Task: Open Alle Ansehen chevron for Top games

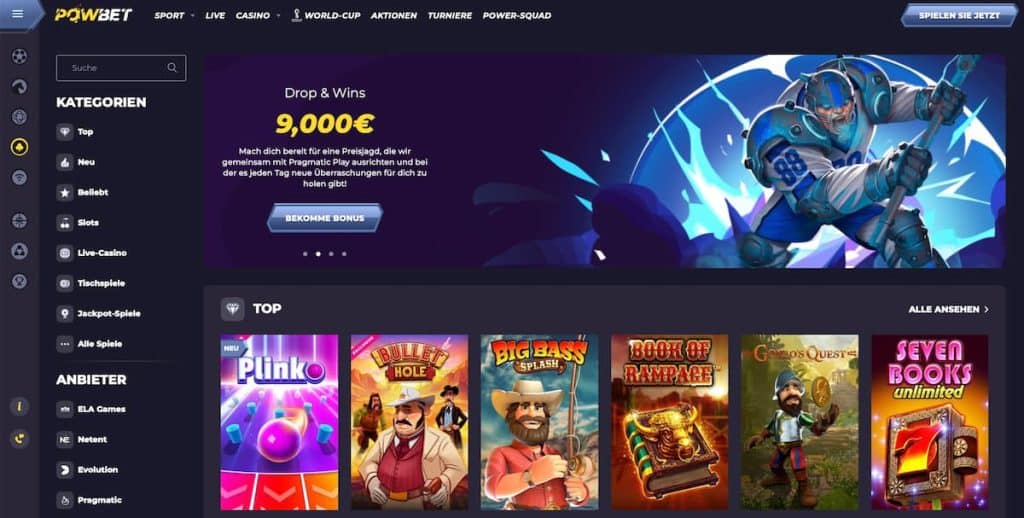Action: coord(986,309)
